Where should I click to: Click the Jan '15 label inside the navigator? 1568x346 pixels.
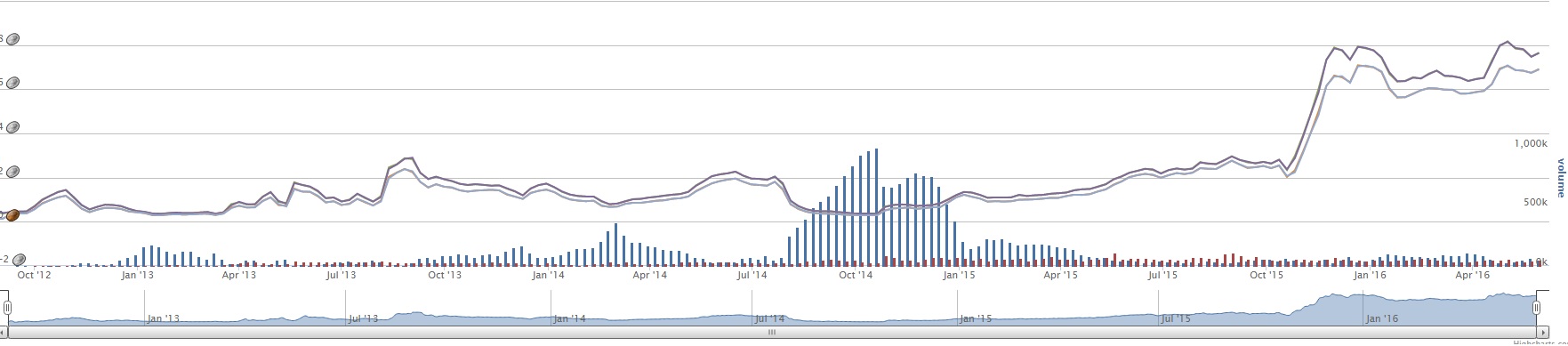(x=976, y=318)
